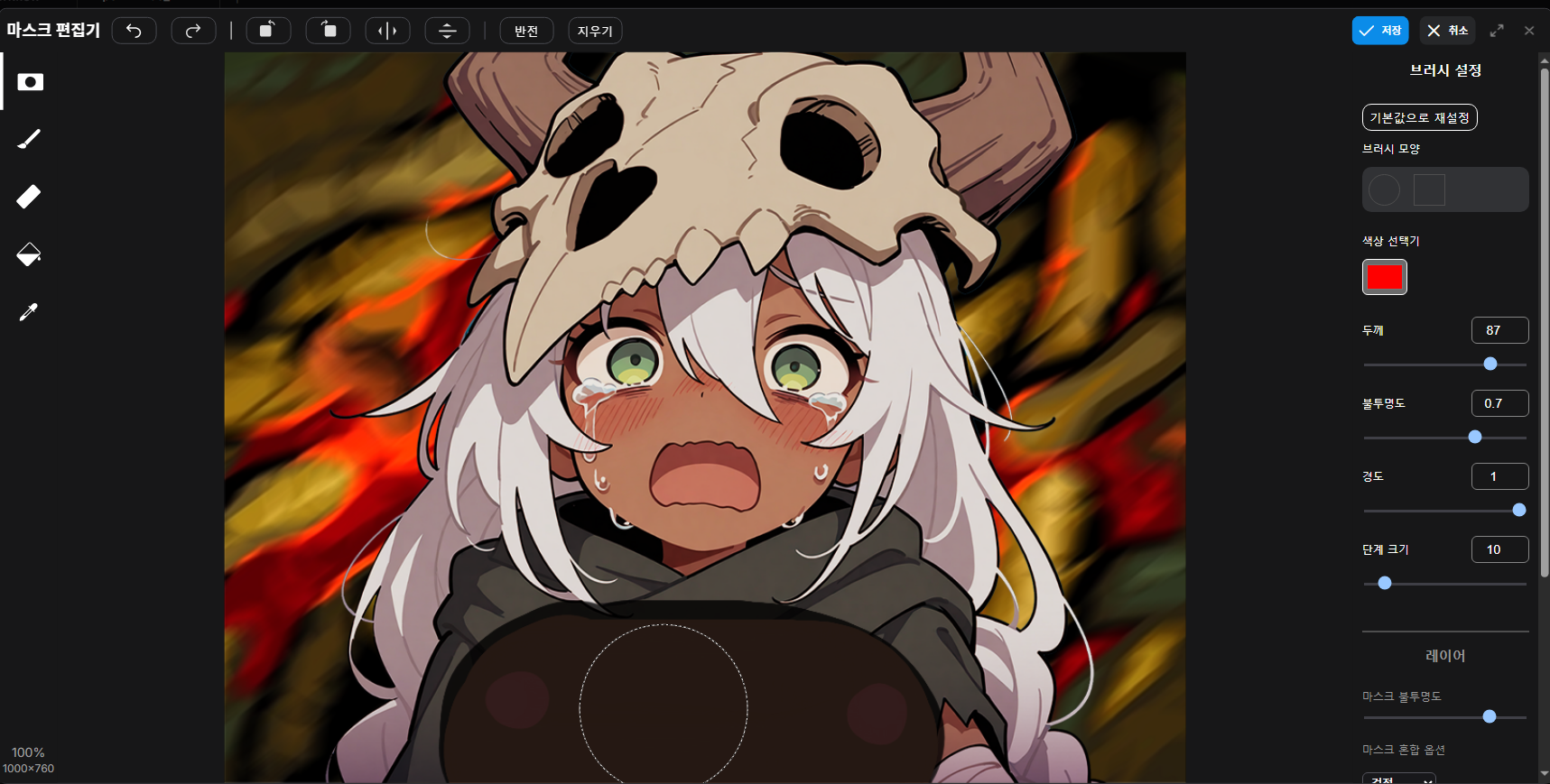Undo the last mask stroke
Screen dimensions: 1550x784
click(135, 31)
